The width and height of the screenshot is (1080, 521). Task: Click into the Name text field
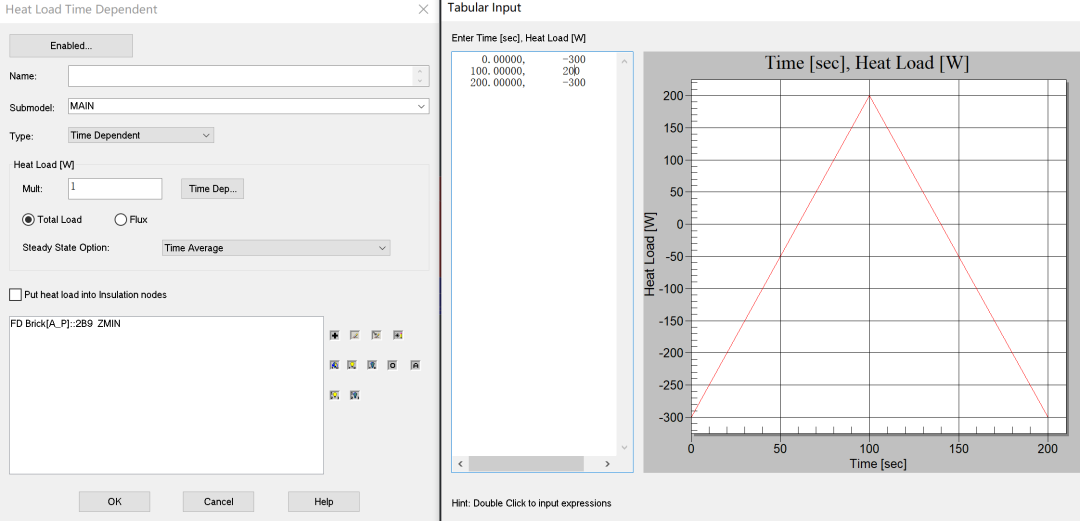pos(240,76)
